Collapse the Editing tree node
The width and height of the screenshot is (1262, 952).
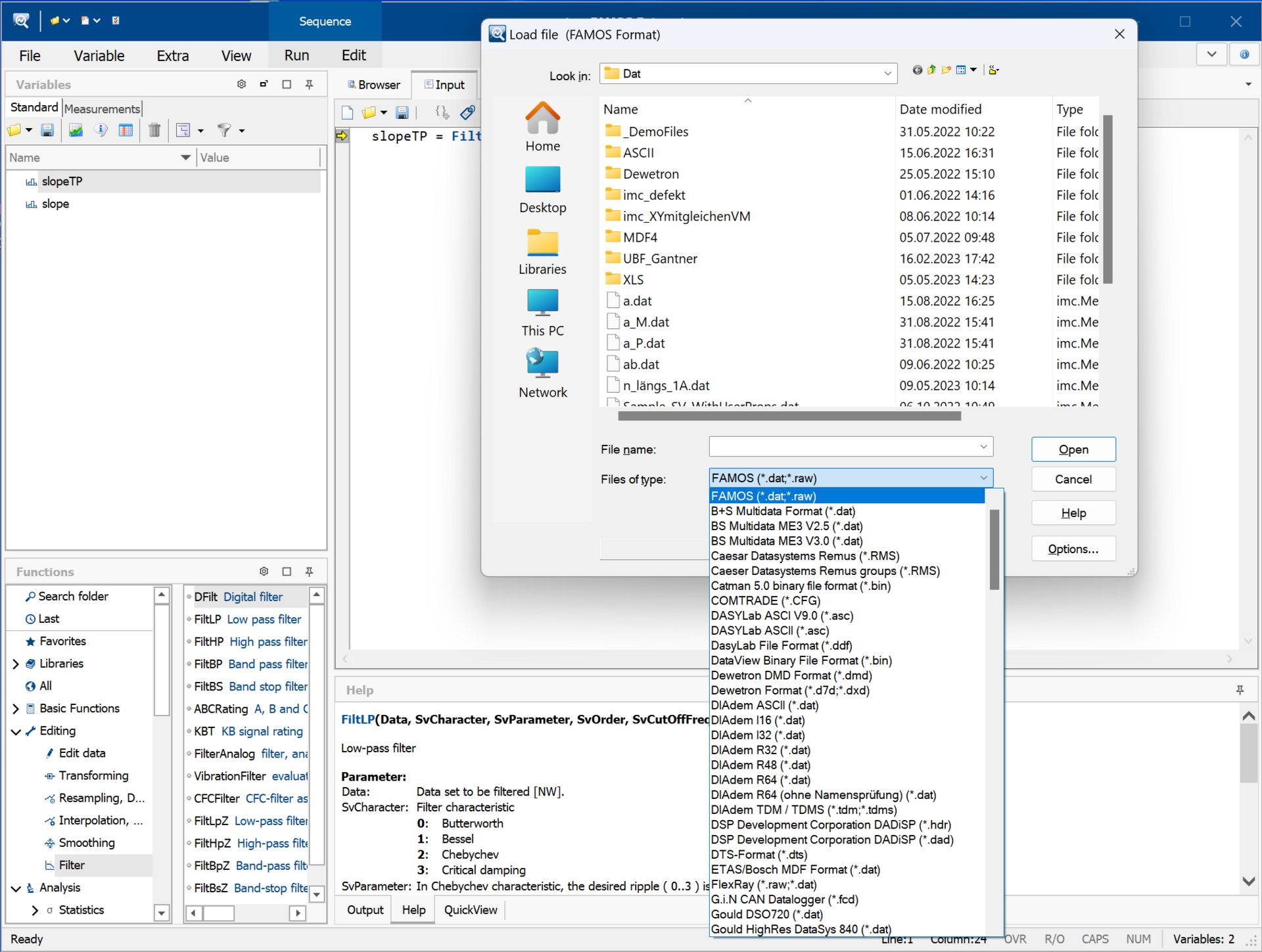pyautogui.click(x=16, y=731)
